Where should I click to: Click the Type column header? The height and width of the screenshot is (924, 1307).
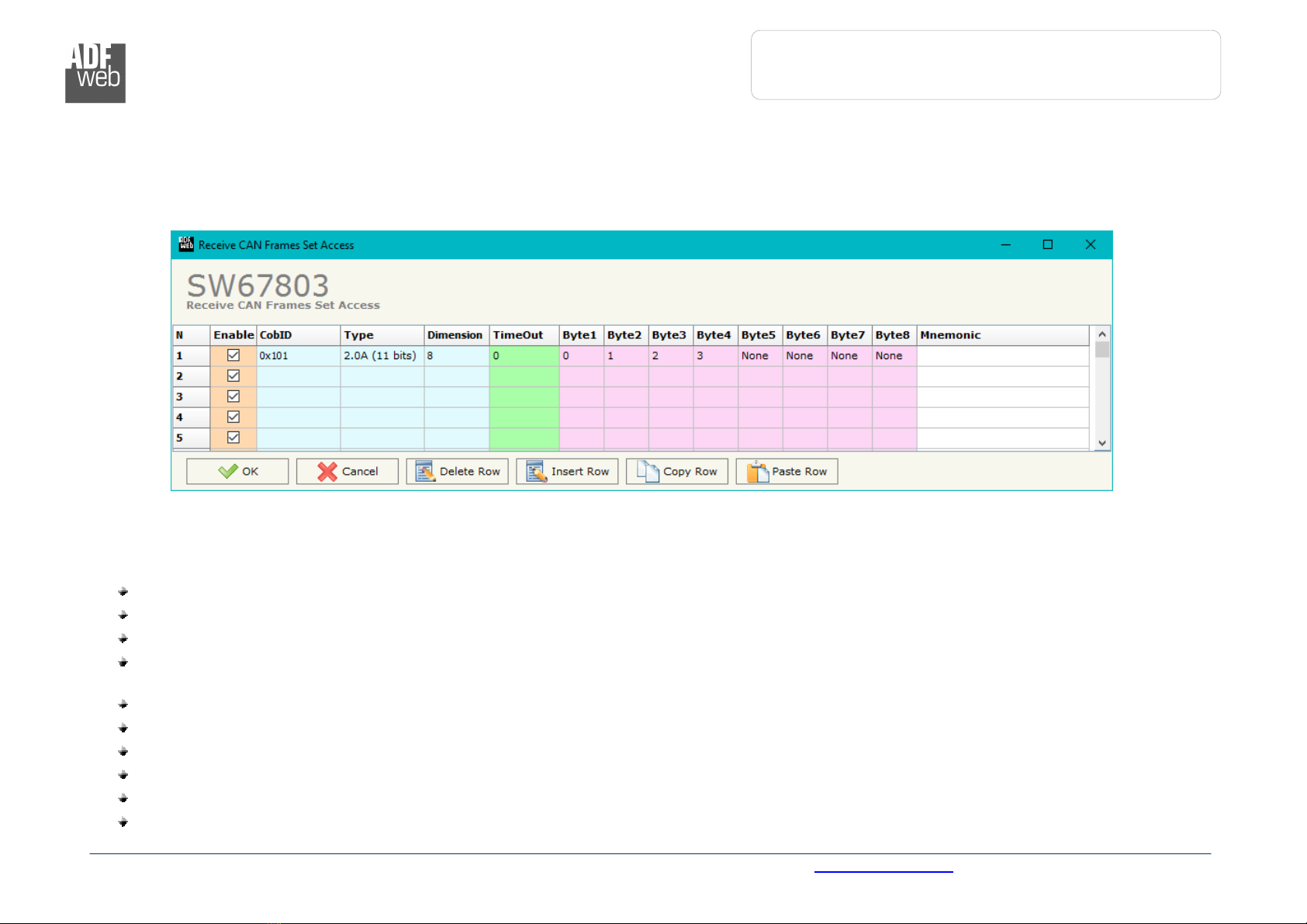[x=382, y=335]
